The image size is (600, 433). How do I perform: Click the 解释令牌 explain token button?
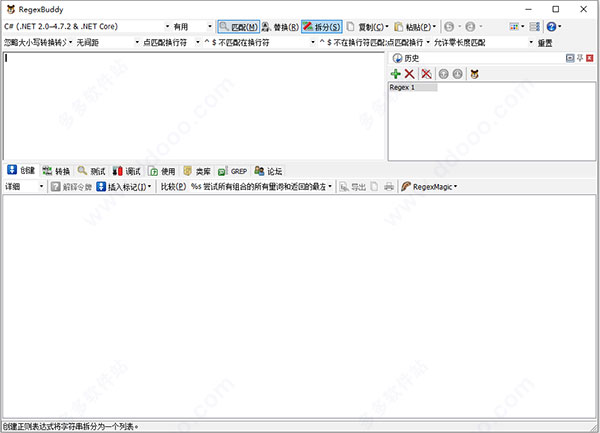[x=72, y=187]
